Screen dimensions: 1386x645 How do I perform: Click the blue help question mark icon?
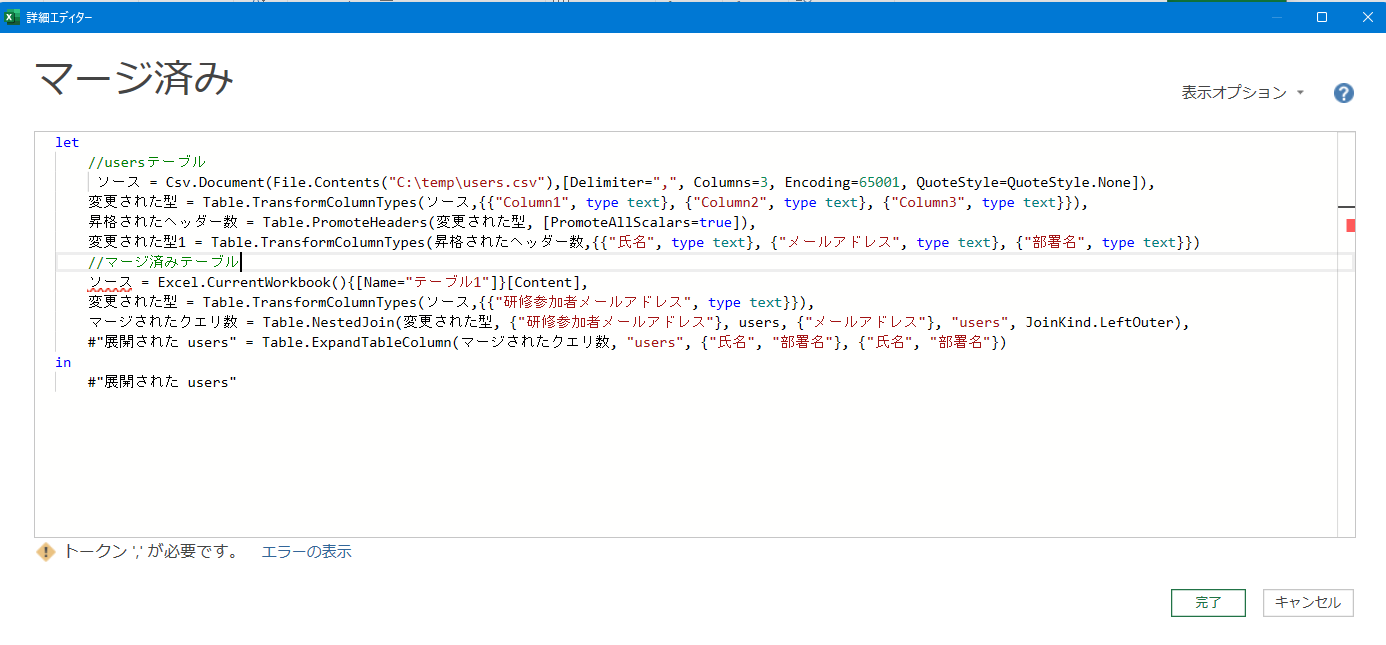(x=1344, y=93)
